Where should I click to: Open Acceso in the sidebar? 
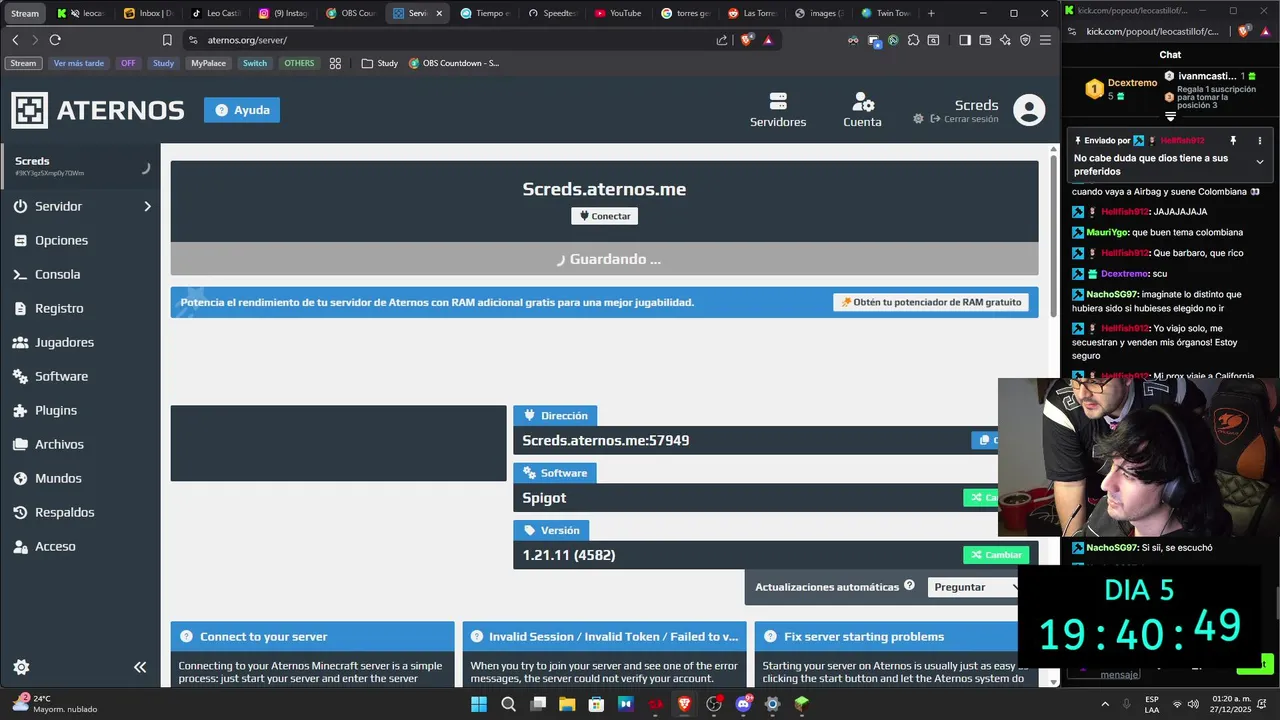[x=55, y=546]
